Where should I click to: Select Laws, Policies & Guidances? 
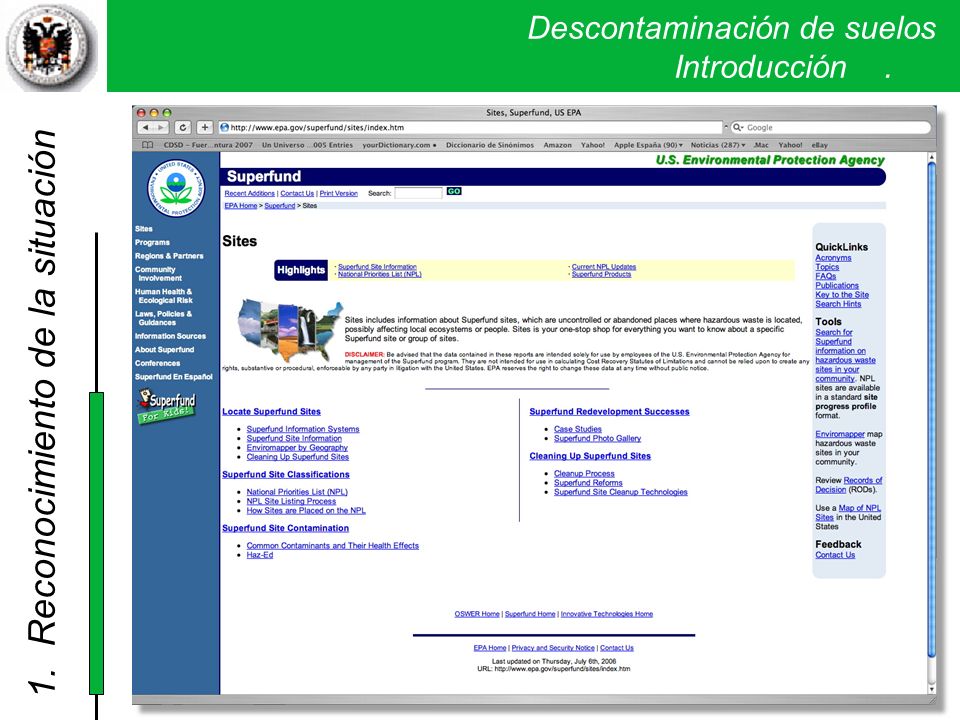tap(163, 318)
